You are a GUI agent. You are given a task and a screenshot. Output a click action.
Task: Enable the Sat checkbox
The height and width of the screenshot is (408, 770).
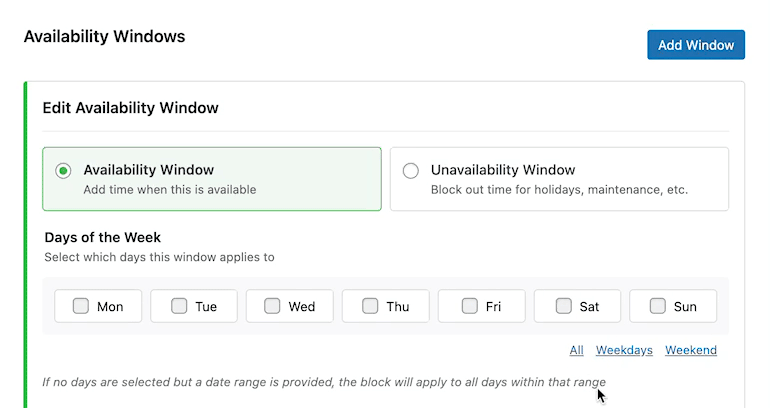click(x=563, y=306)
